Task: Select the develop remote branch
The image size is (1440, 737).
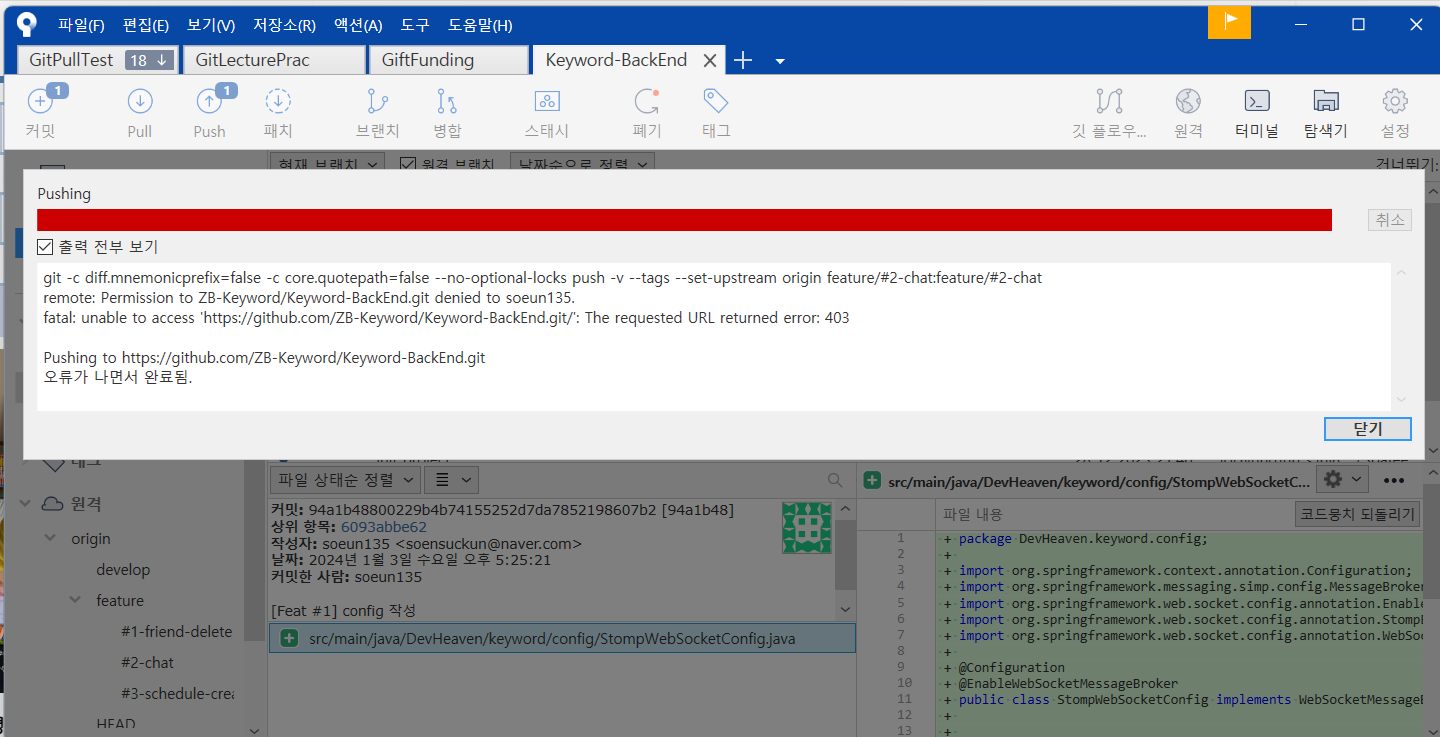Action: pyautogui.click(x=123, y=570)
